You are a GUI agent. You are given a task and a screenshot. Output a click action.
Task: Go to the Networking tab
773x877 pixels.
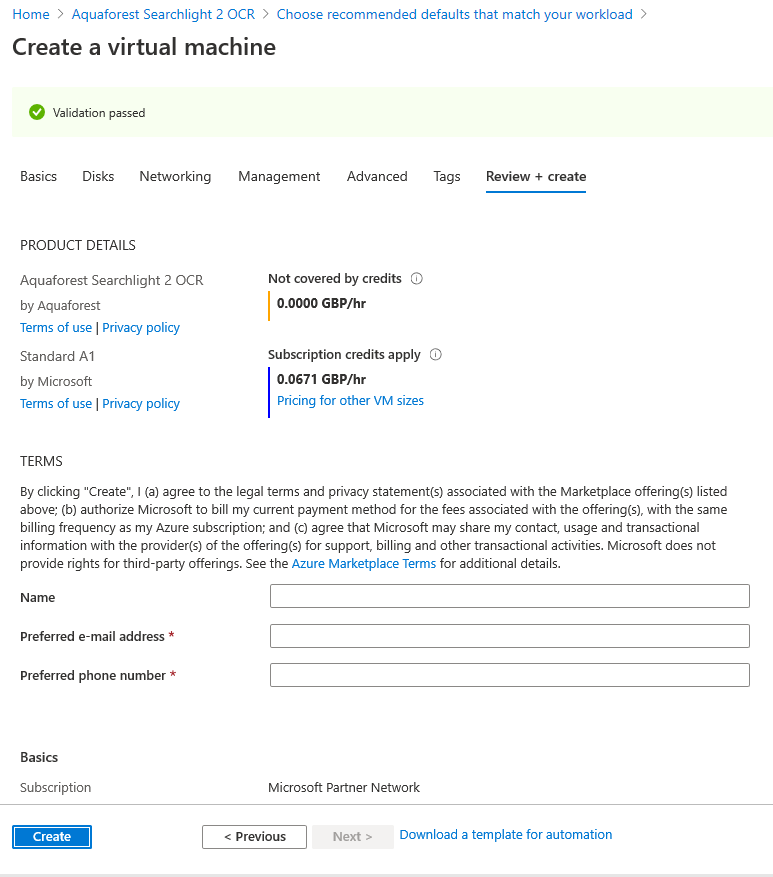click(x=175, y=176)
